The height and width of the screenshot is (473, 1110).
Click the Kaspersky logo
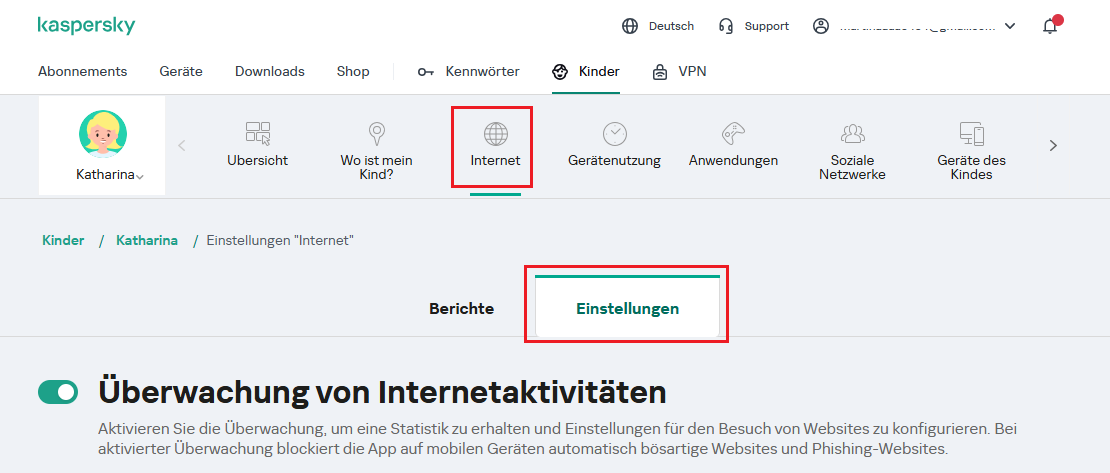click(x=86, y=26)
